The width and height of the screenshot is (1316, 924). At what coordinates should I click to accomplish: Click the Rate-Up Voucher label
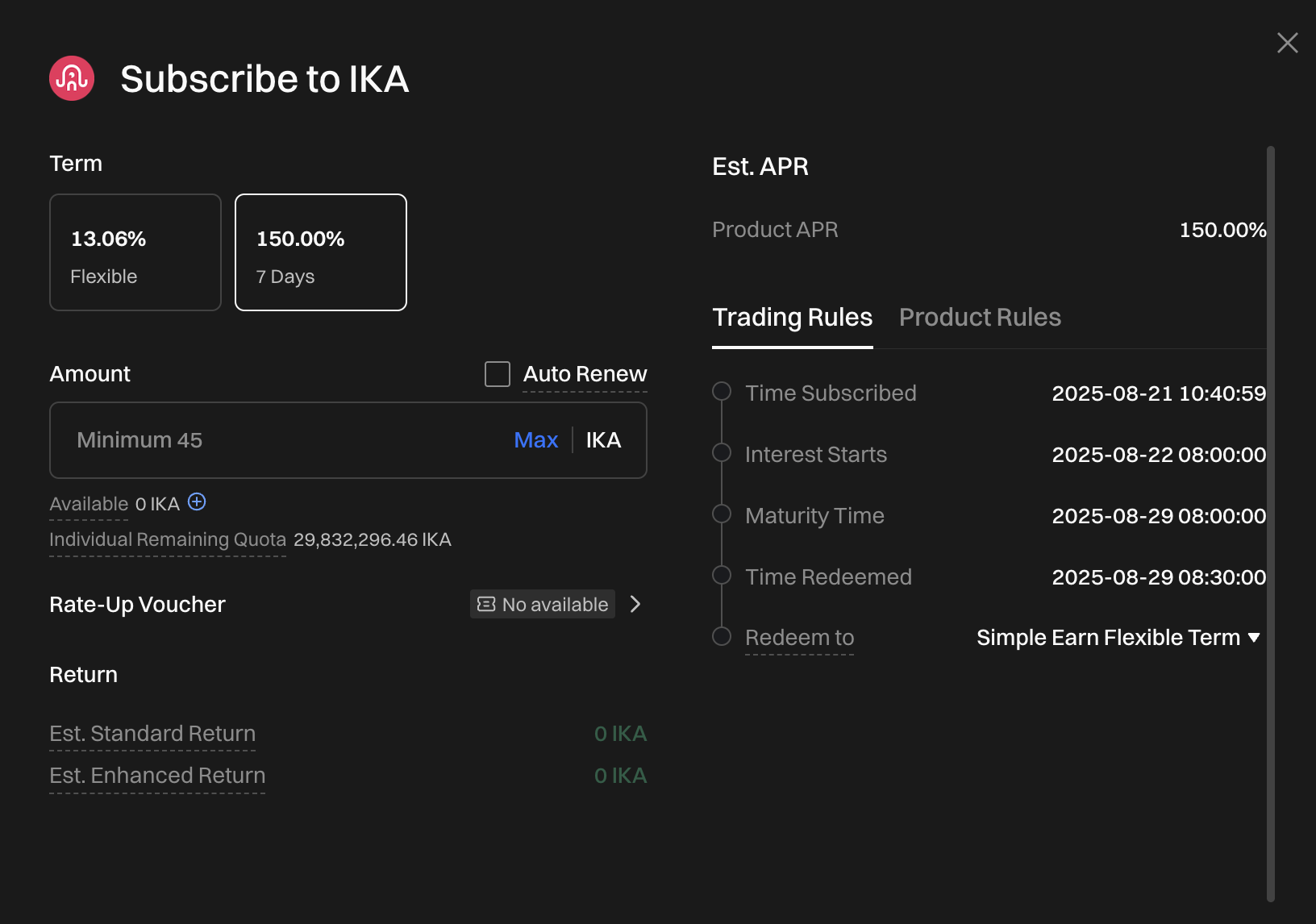[x=137, y=605]
